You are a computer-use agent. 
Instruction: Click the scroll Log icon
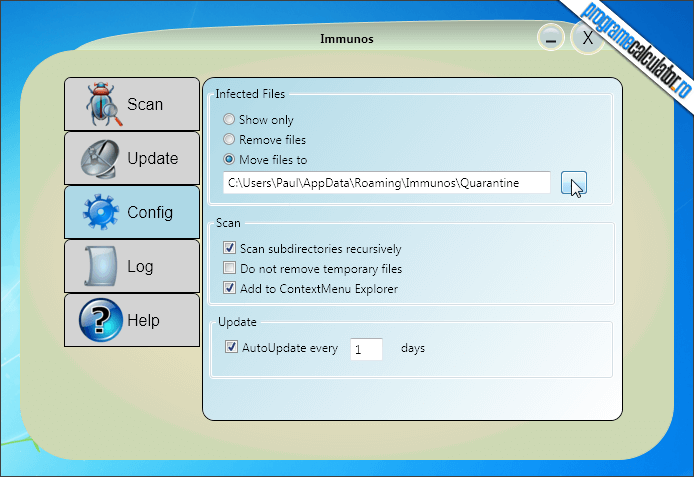click(x=101, y=266)
